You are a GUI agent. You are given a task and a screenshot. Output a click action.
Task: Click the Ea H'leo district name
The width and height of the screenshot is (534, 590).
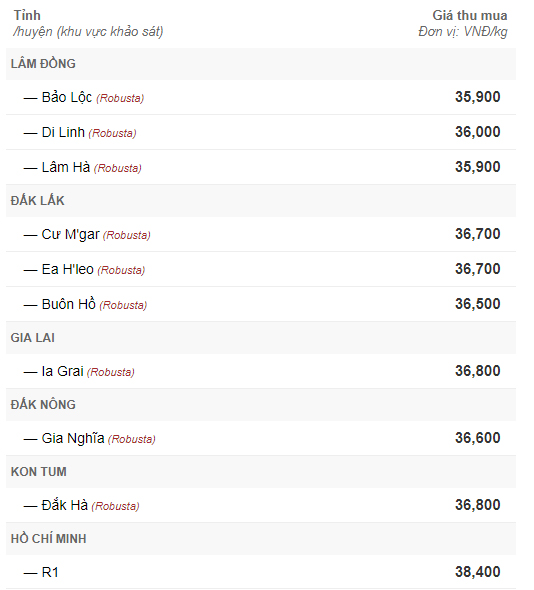pos(67,269)
